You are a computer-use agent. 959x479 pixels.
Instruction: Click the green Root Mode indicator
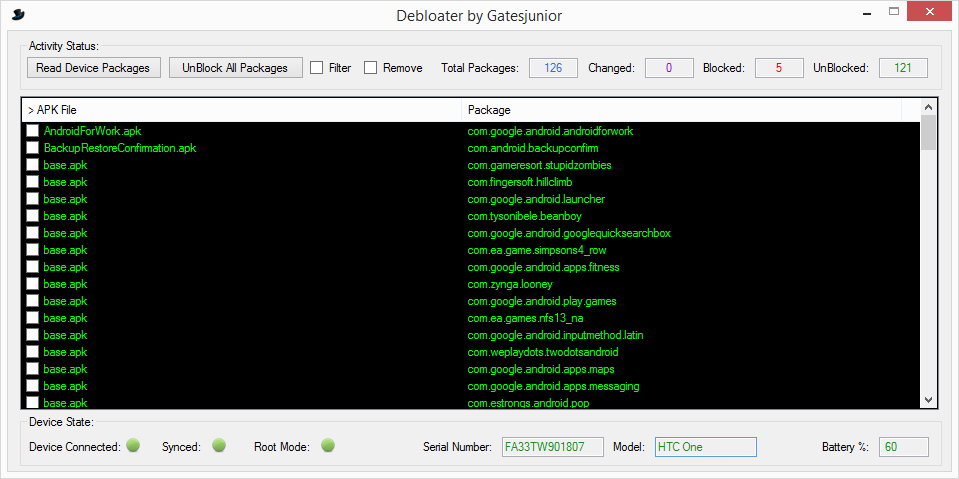[328, 446]
